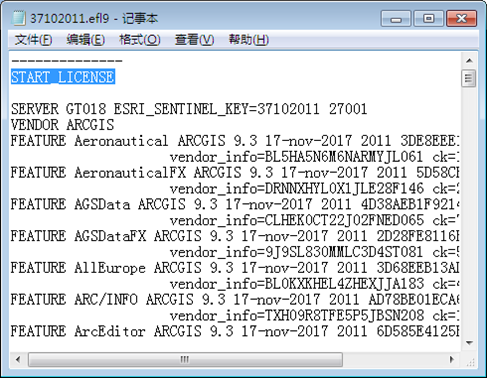Click the highlighted START_LICENSE text

click(63, 77)
